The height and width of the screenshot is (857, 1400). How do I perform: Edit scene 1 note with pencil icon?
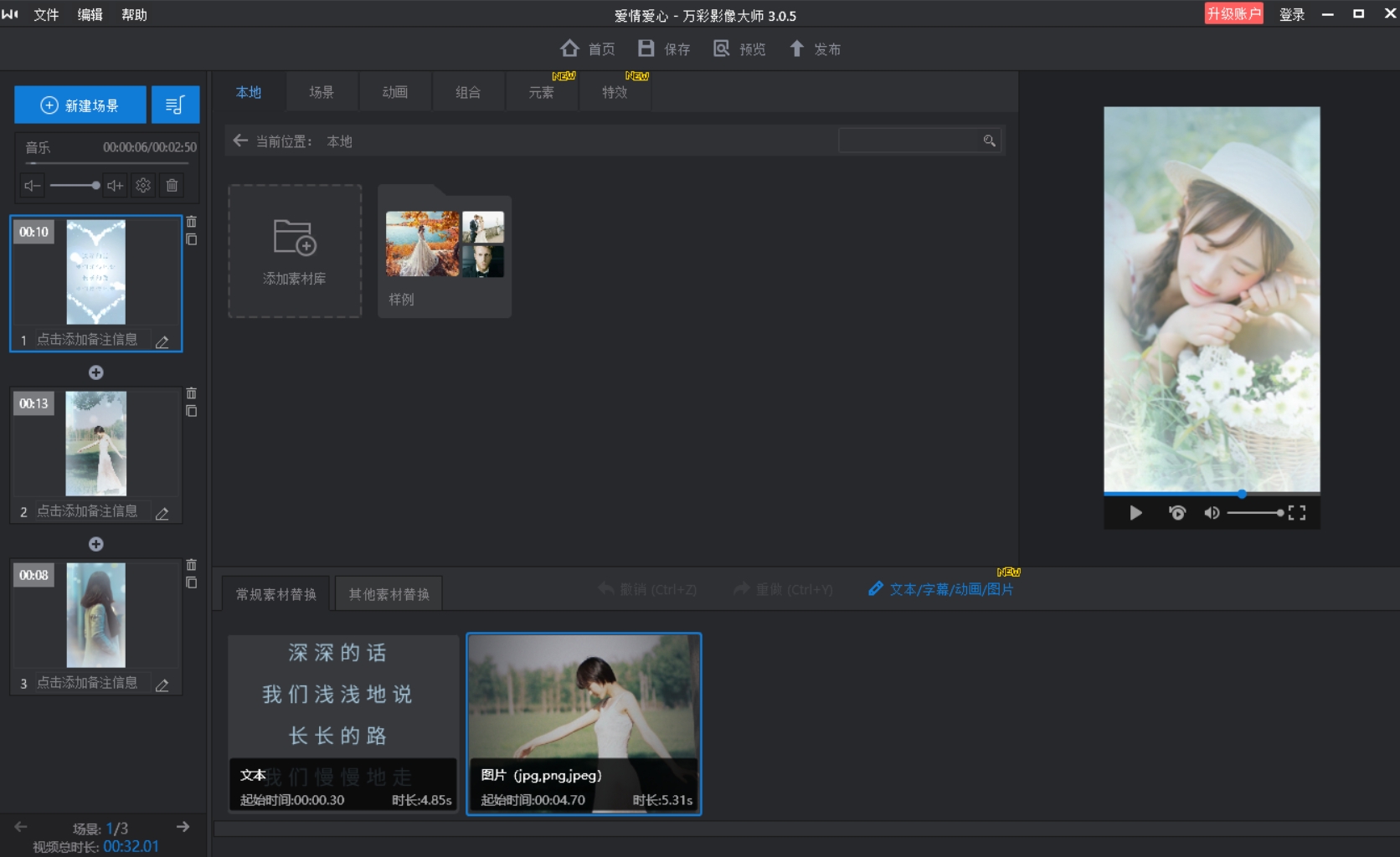pos(162,341)
